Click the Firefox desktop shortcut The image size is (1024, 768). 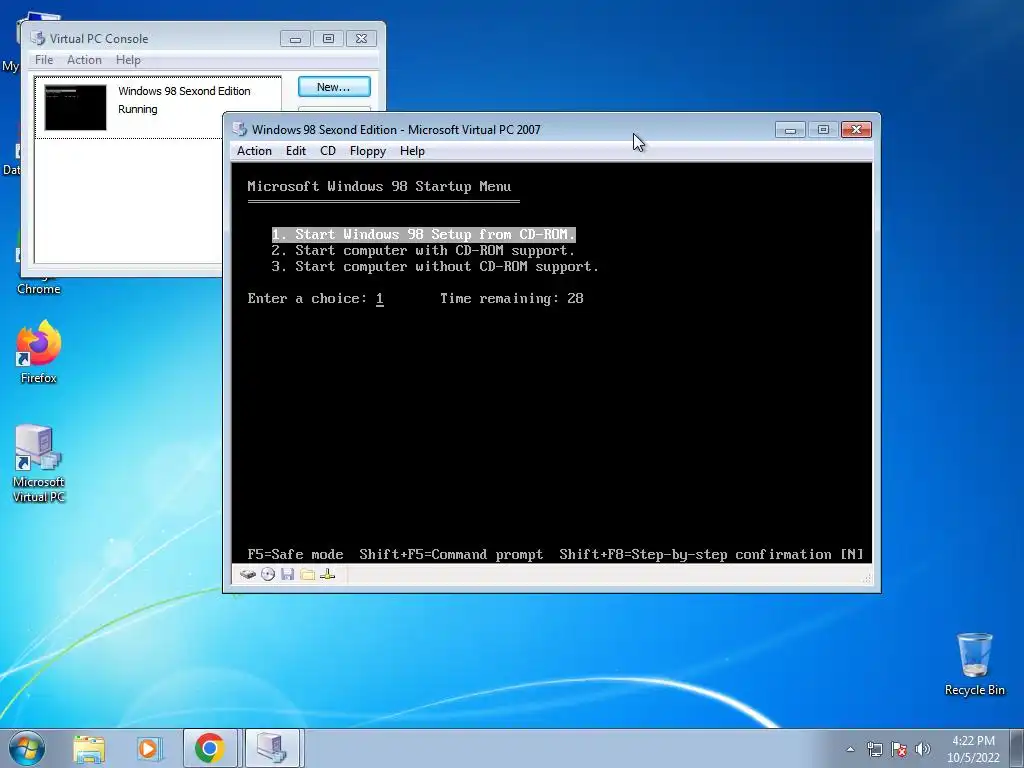39,352
